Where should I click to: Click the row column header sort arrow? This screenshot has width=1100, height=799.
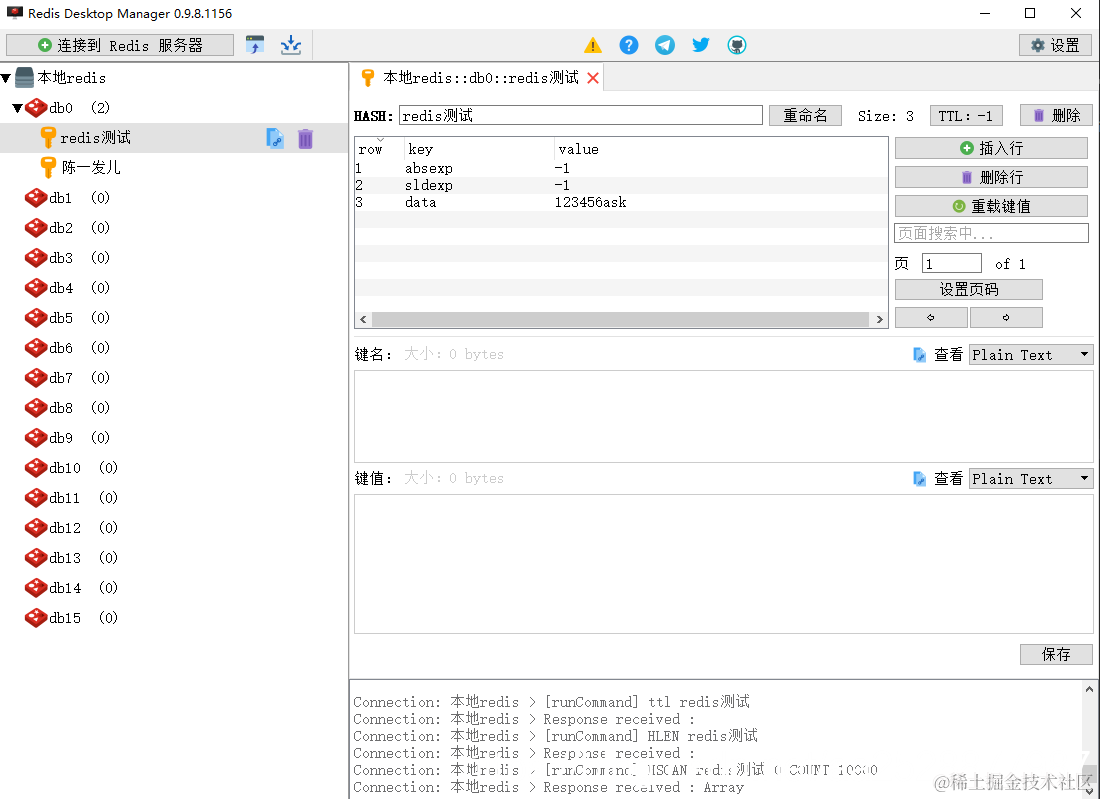point(380,140)
